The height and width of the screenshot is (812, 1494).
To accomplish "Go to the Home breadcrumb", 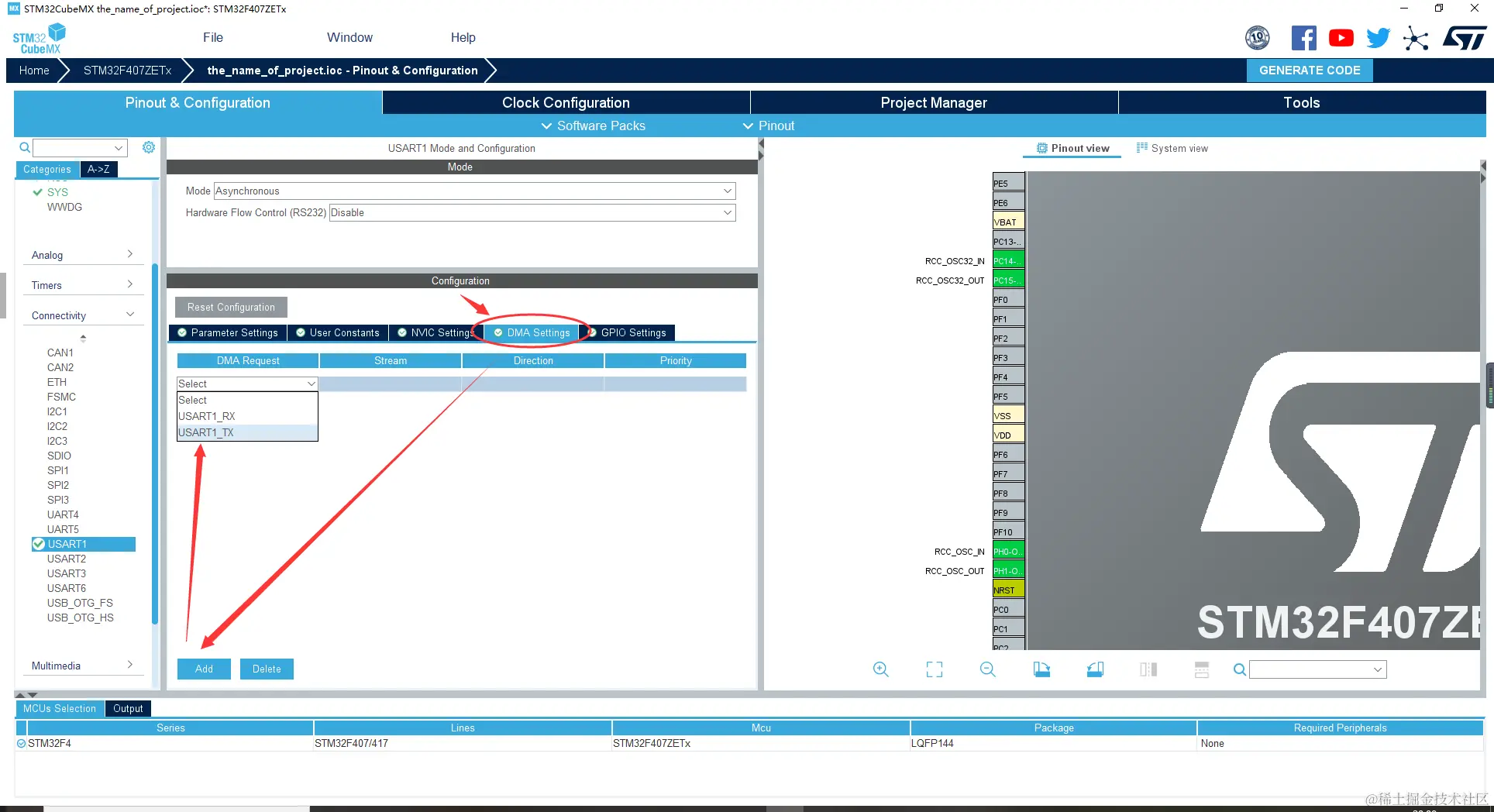I will coord(34,70).
